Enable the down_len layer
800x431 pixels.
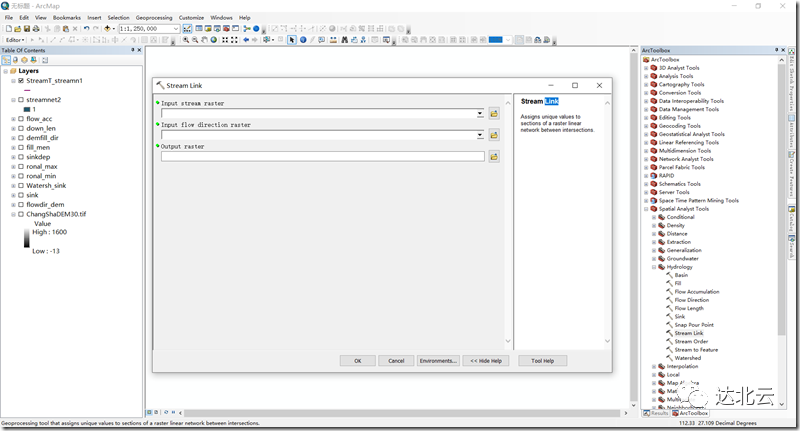[21, 129]
